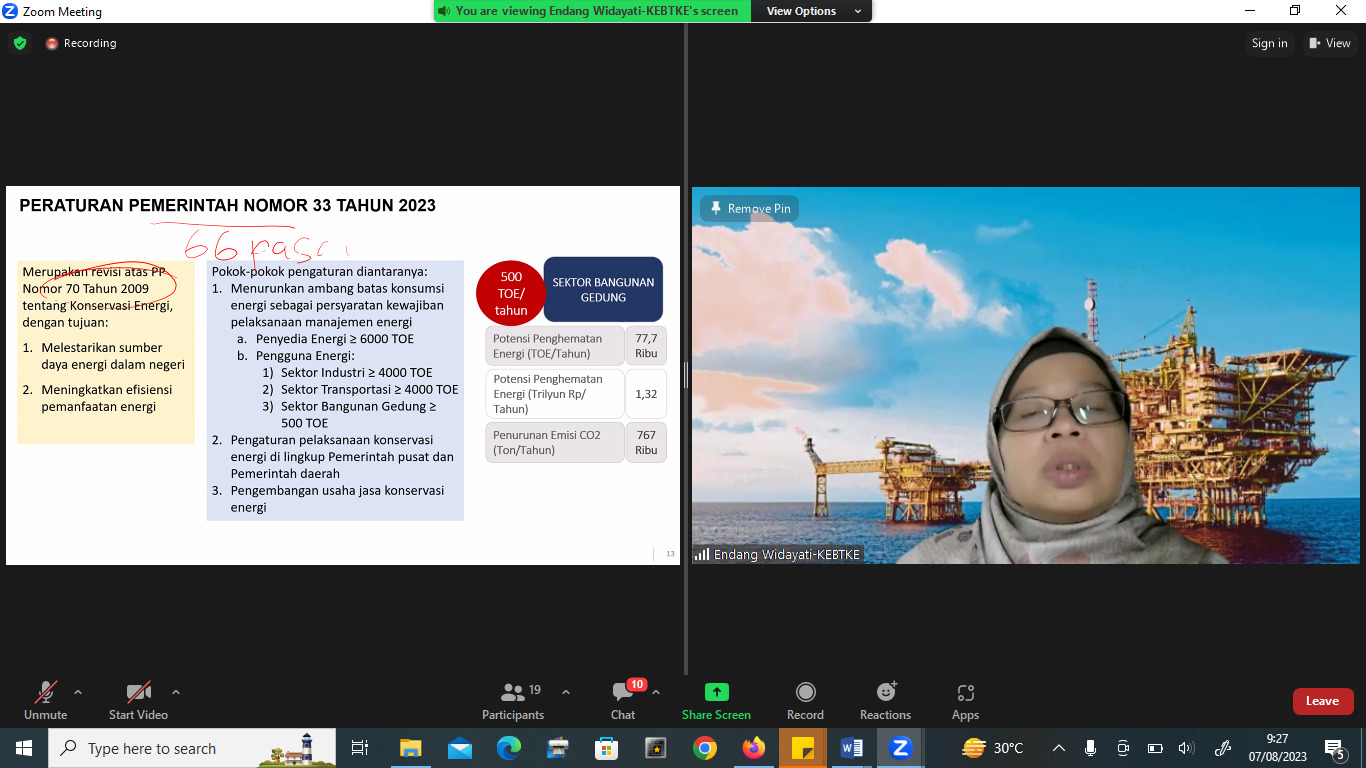This screenshot has width=1366, height=768.
Task: Open the Zoom Apps panel
Action: click(x=965, y=700)
